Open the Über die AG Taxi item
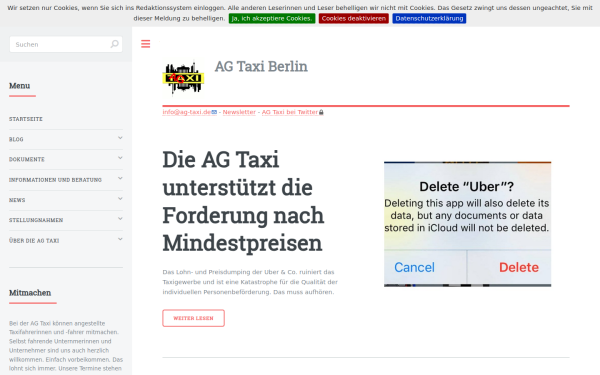 click(x=34, y=240)
